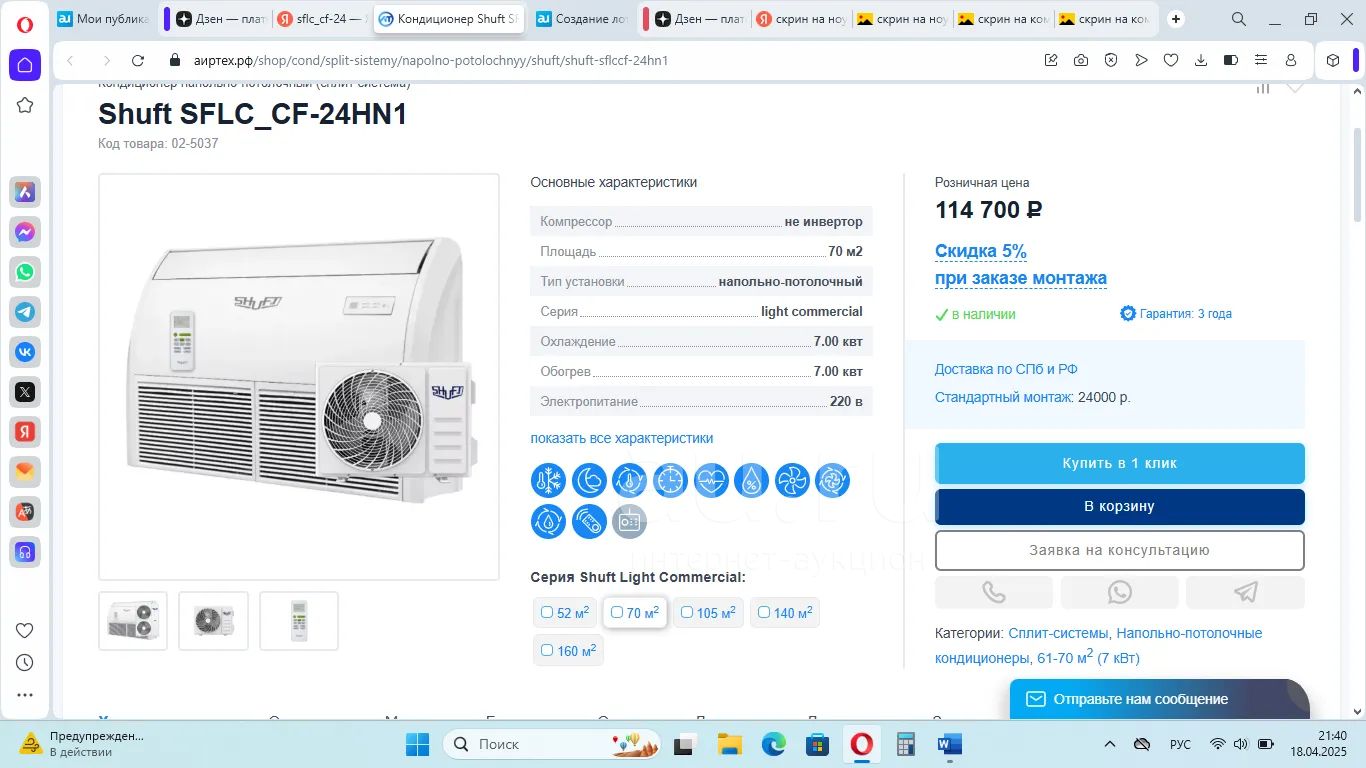
Task: Add product with 'В корзину' button
Action: pyautogui.click(x=1120, y=507)
